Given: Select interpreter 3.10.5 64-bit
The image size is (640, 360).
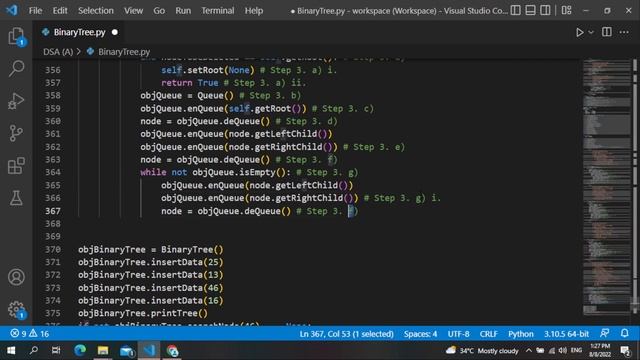Looking at the screenshot, I should (x=566, y=334).
